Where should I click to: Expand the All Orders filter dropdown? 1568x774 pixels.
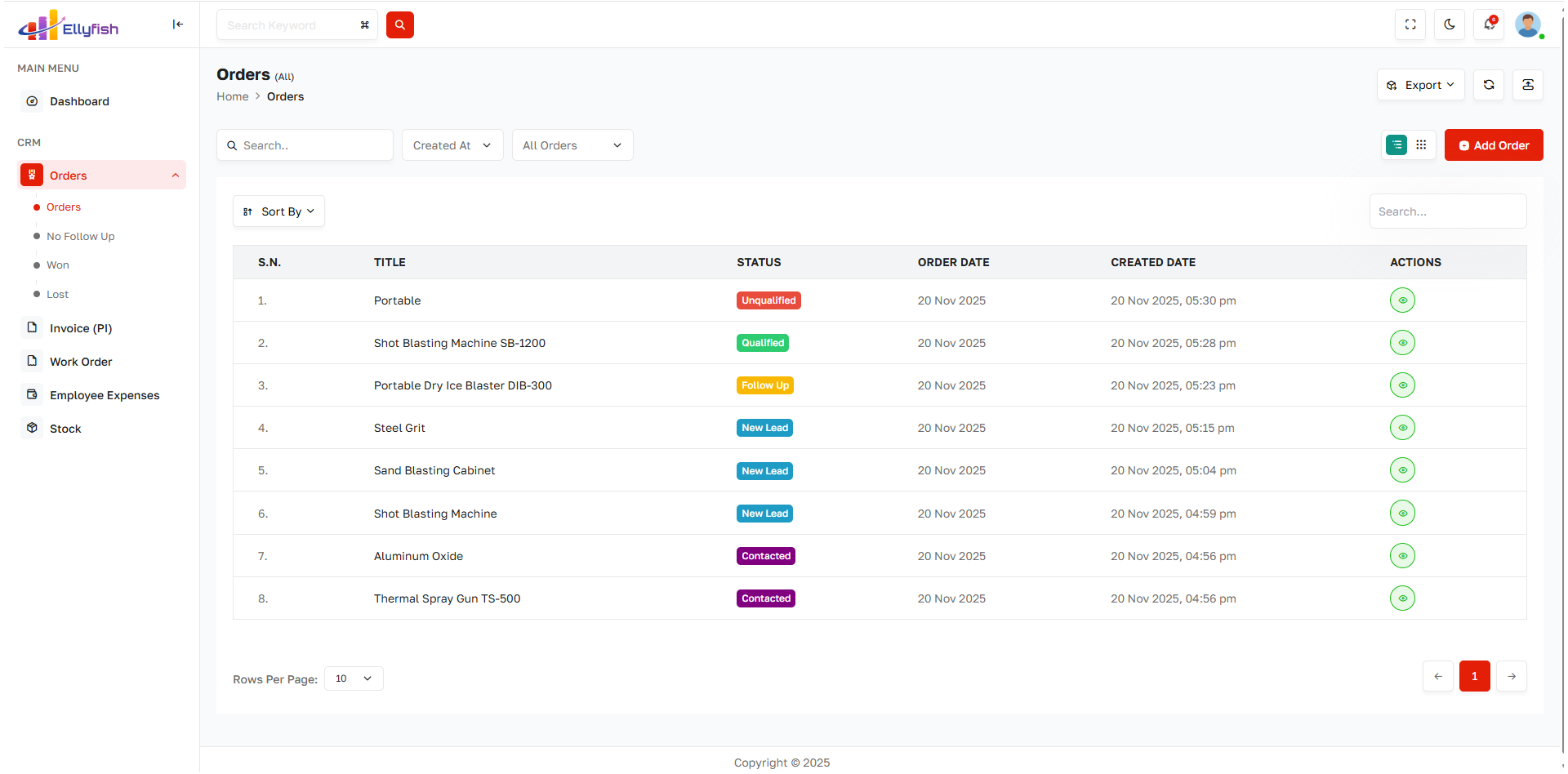tap(572, 145)
